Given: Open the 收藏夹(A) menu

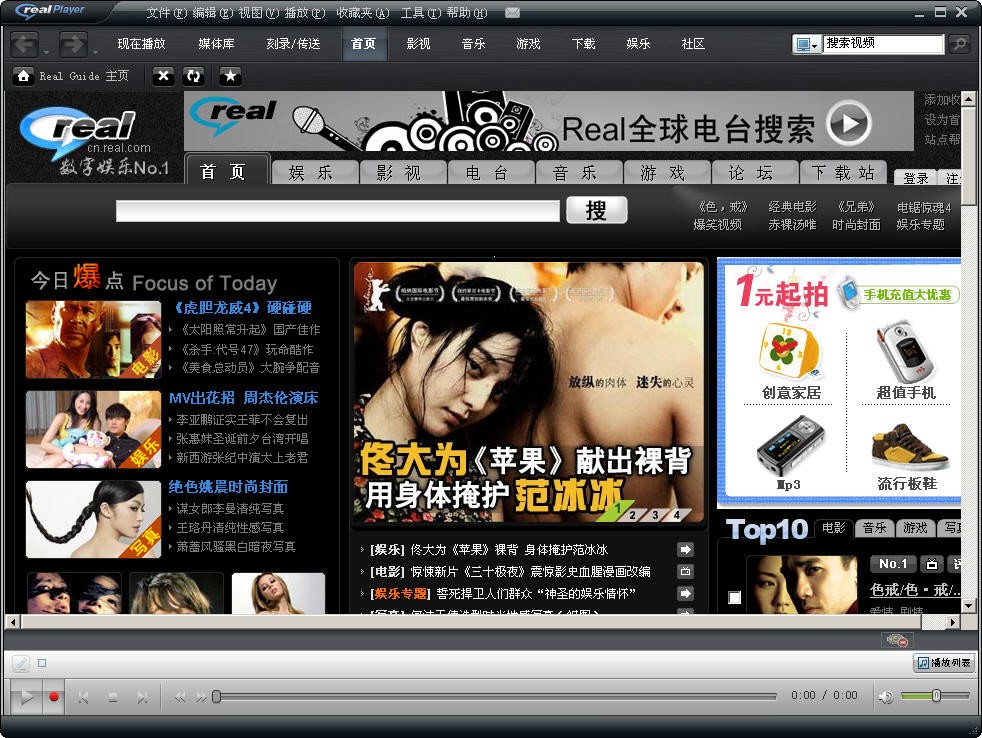Looking at the screenshot, I should (x=363, y=13).
